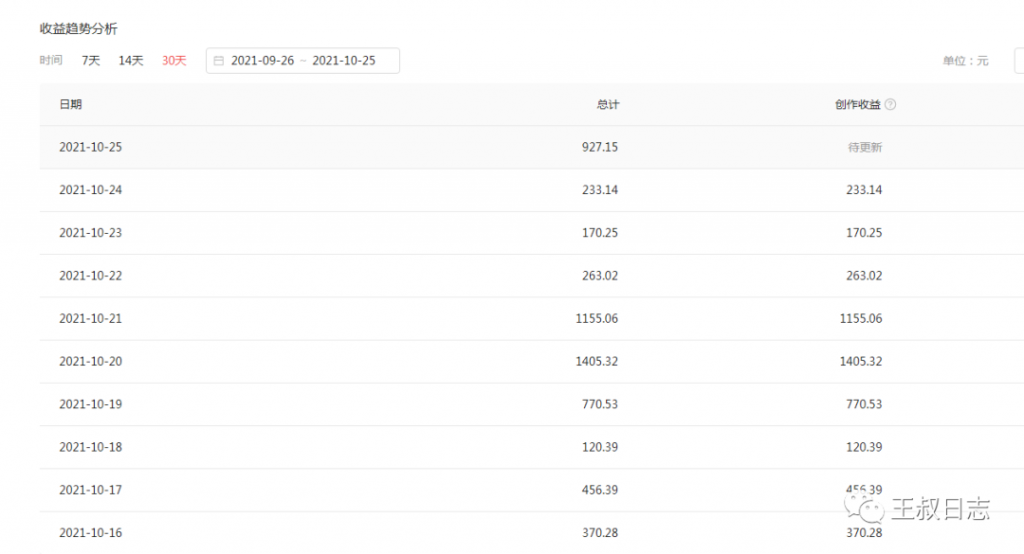
Task: Click the 770.53 value in 创作收益 column
Action: pos(864,404)
